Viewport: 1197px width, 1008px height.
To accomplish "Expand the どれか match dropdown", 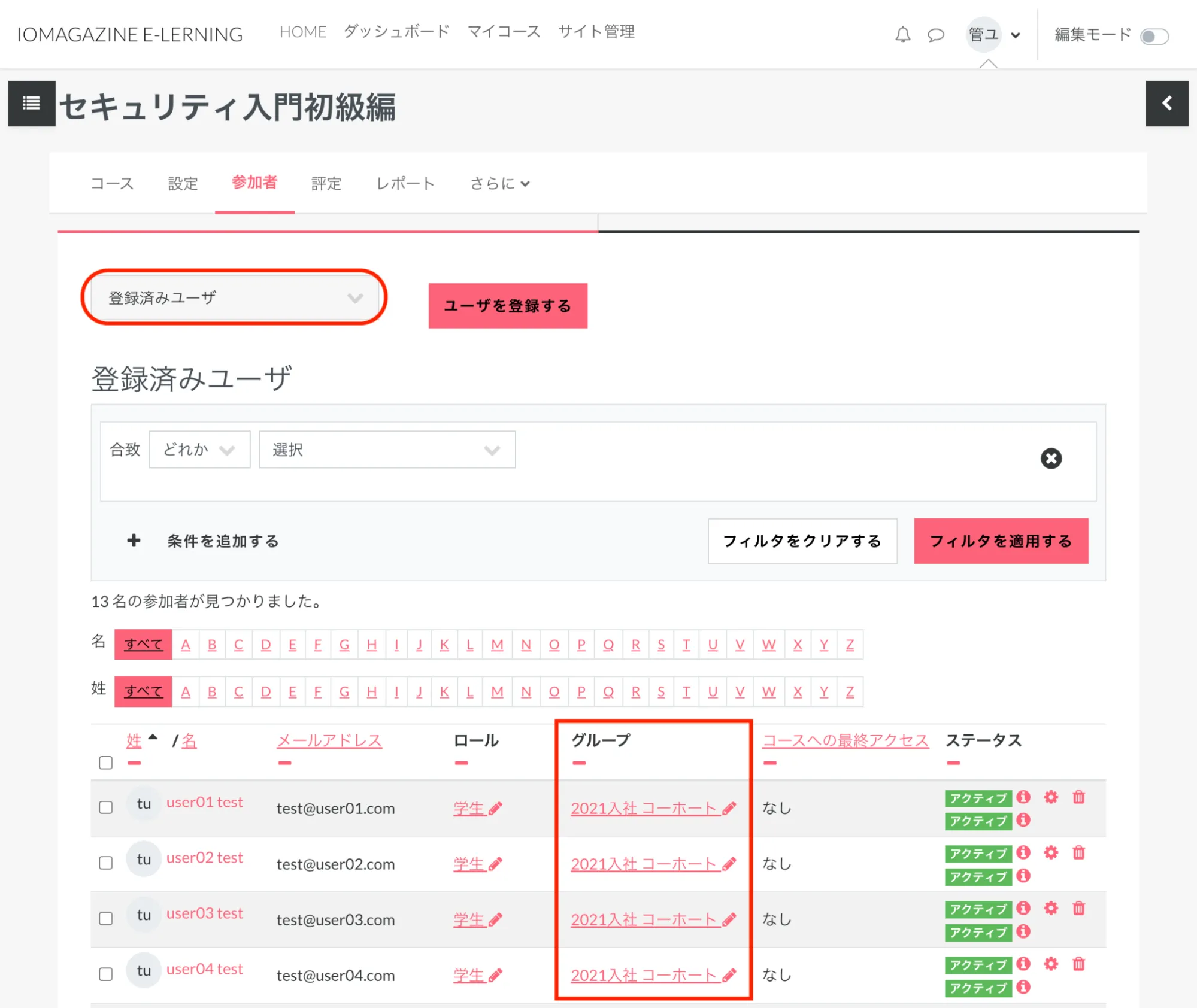I will click(199, 450).
